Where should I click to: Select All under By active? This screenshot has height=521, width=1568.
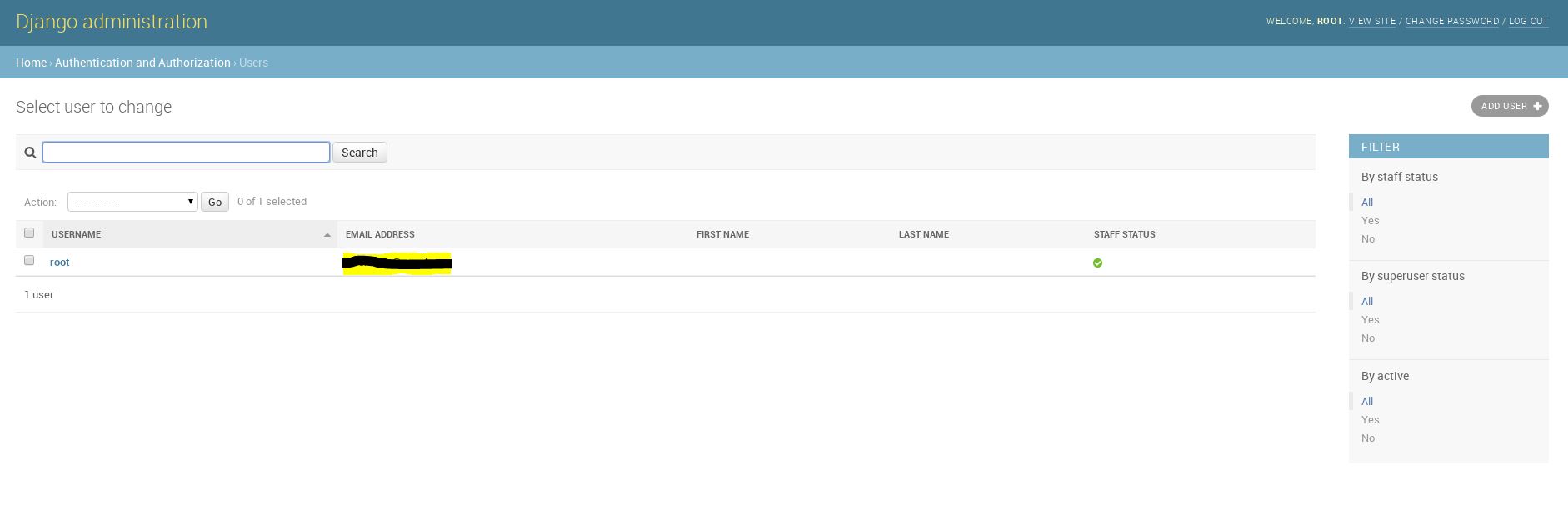point(1367,401)
